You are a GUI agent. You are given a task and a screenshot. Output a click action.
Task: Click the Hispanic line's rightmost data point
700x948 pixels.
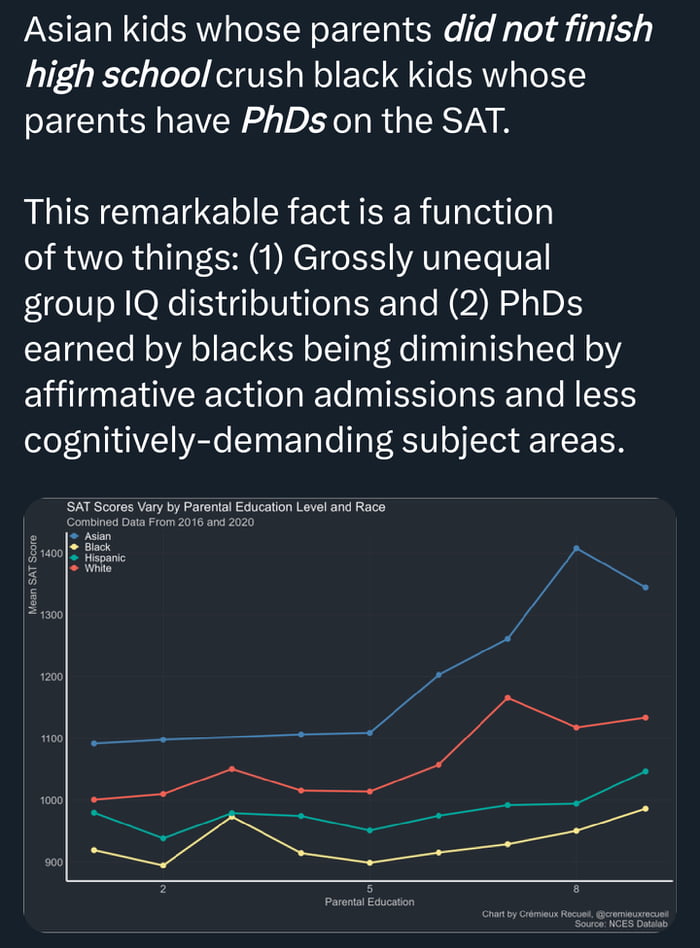[645, 771]
